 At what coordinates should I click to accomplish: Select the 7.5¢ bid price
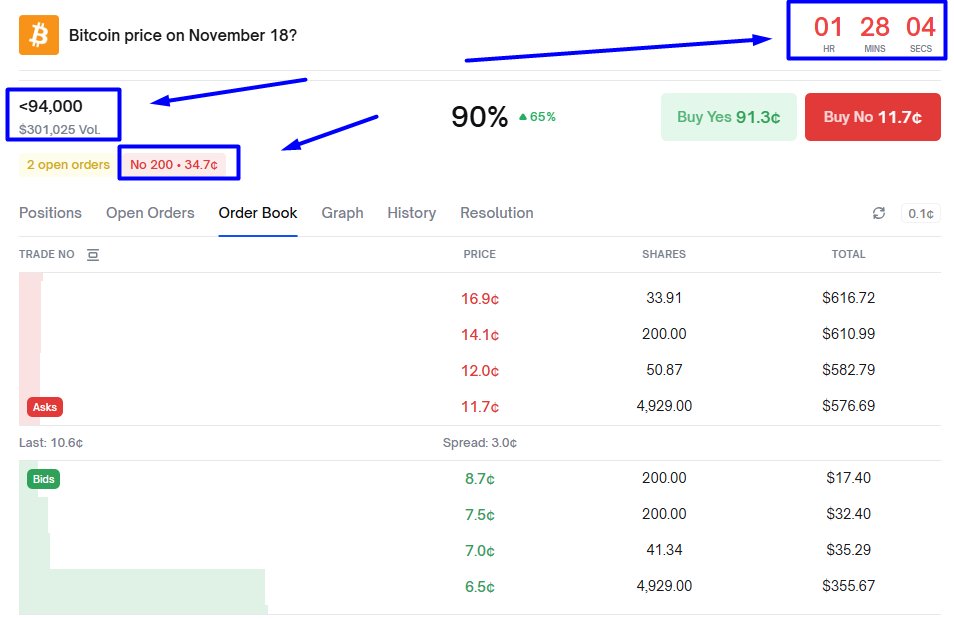pyautogui.click(x=479, y=515)
